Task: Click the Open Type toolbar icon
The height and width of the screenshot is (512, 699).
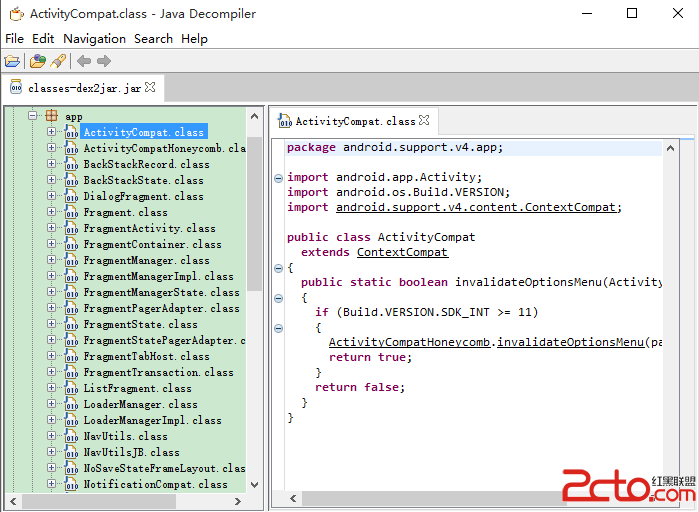Action: coord(37,61)
